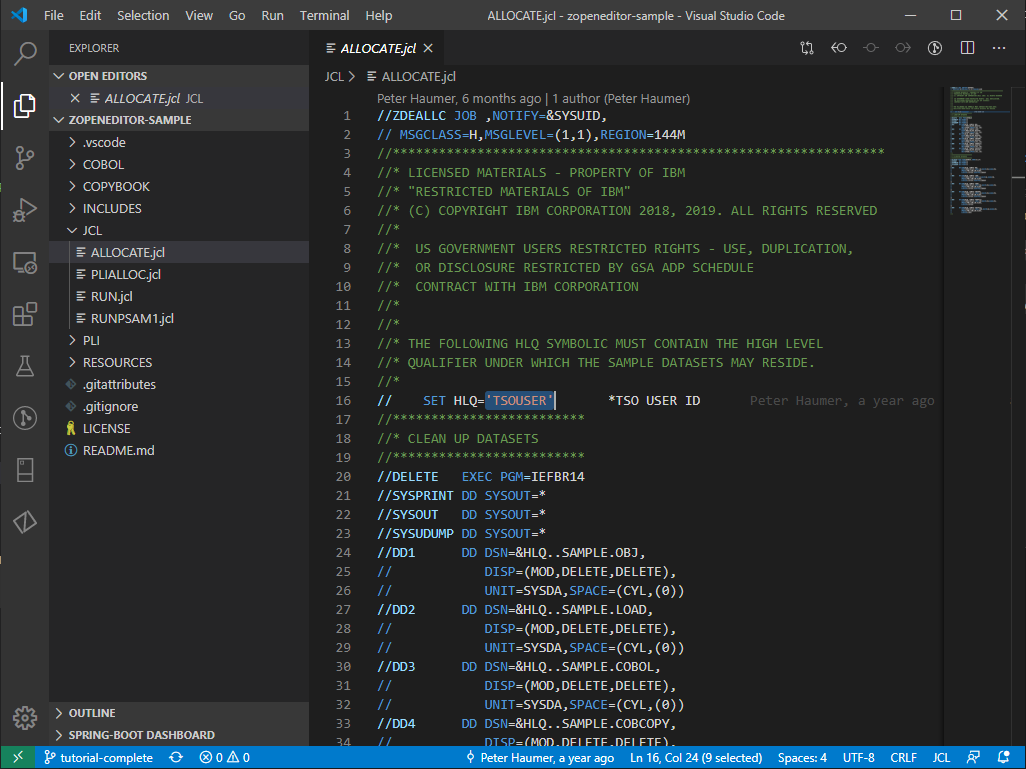Open the Remote Explorer view
This screenshot has height=769, width=1026.
pyautogui.click(x=25, y=262)
